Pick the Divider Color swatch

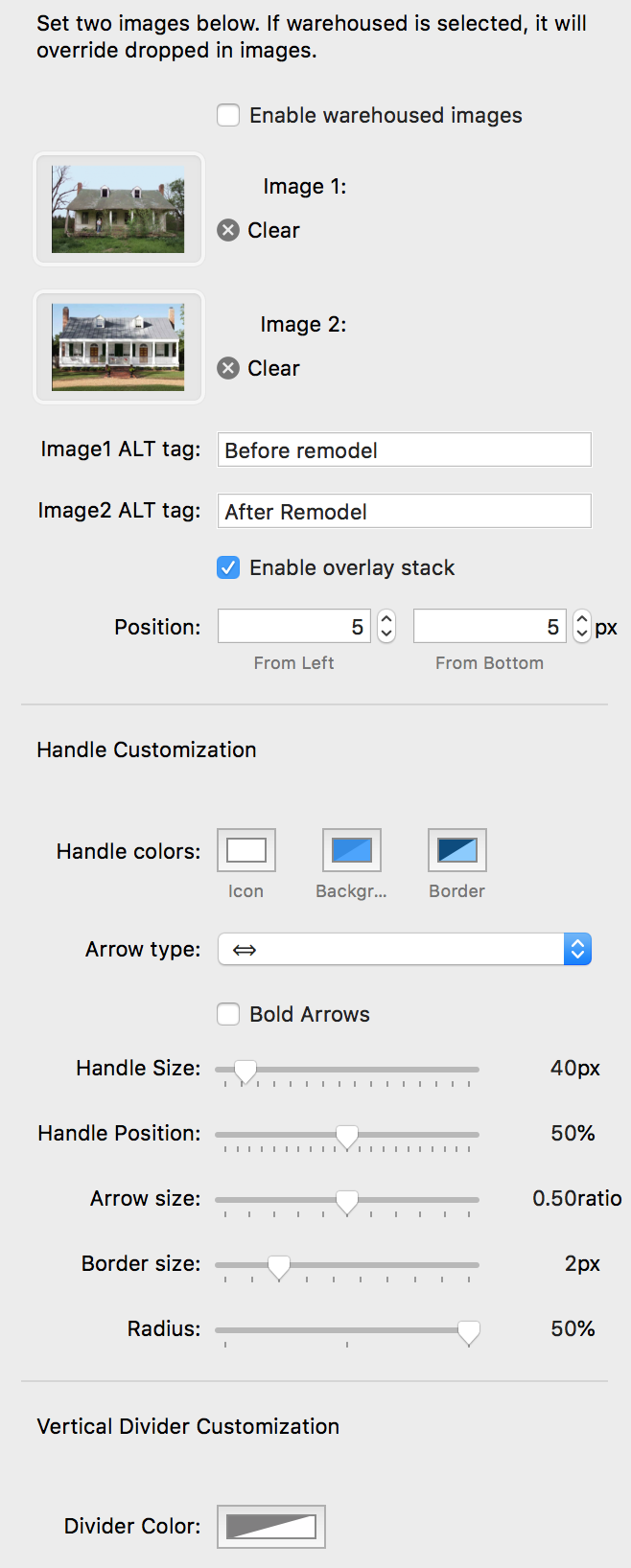[x=271, y=1527]
